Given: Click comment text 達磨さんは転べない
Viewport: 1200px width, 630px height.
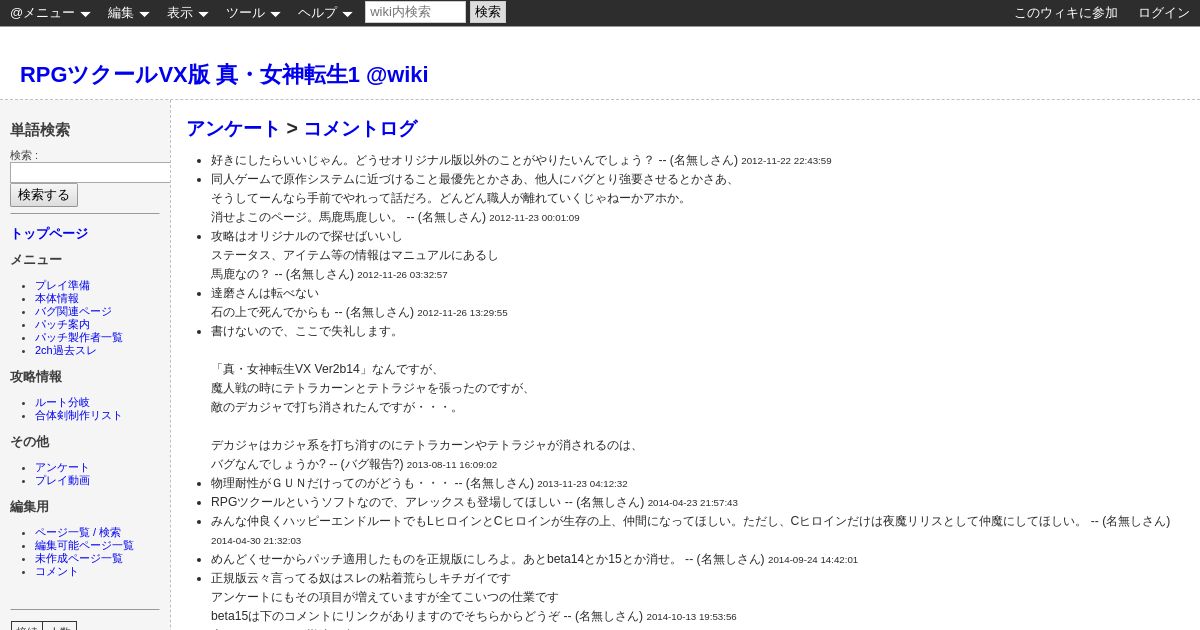Looking at the screenshot, I should 265,293.
